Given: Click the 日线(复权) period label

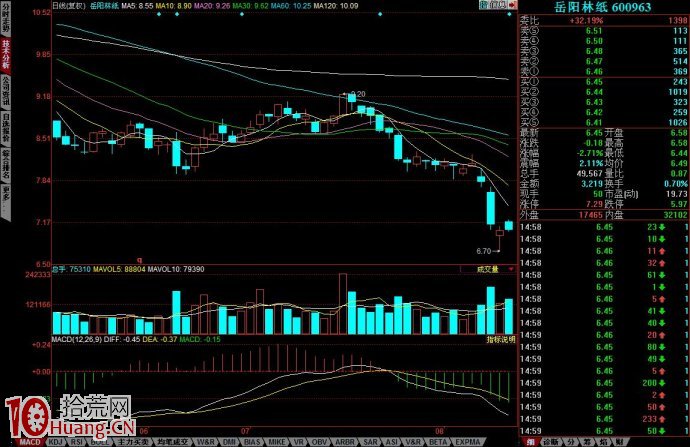Looking at the screenshot, I should tap(69, 6).
